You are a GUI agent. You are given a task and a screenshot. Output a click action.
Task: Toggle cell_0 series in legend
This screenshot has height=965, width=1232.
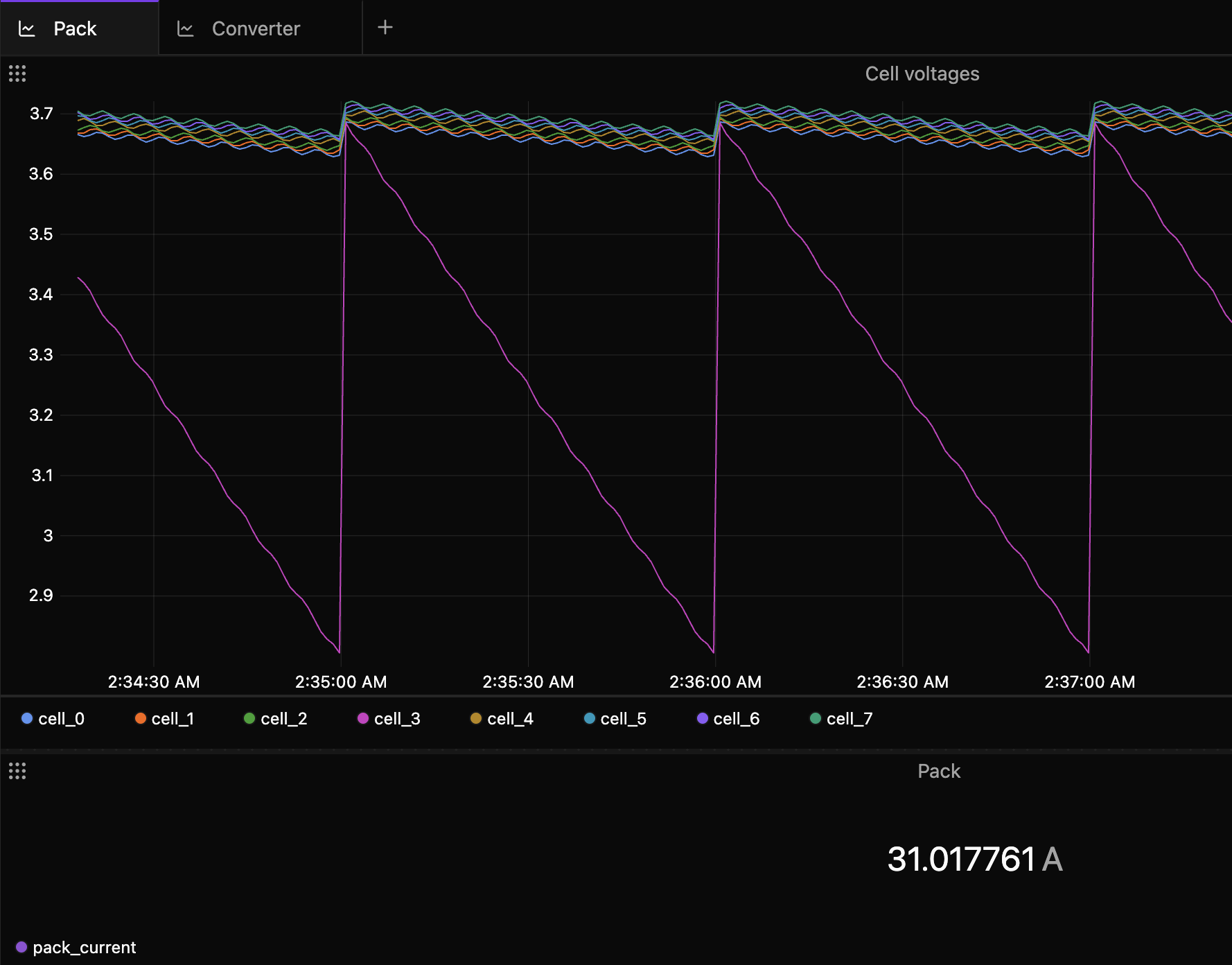53,719
